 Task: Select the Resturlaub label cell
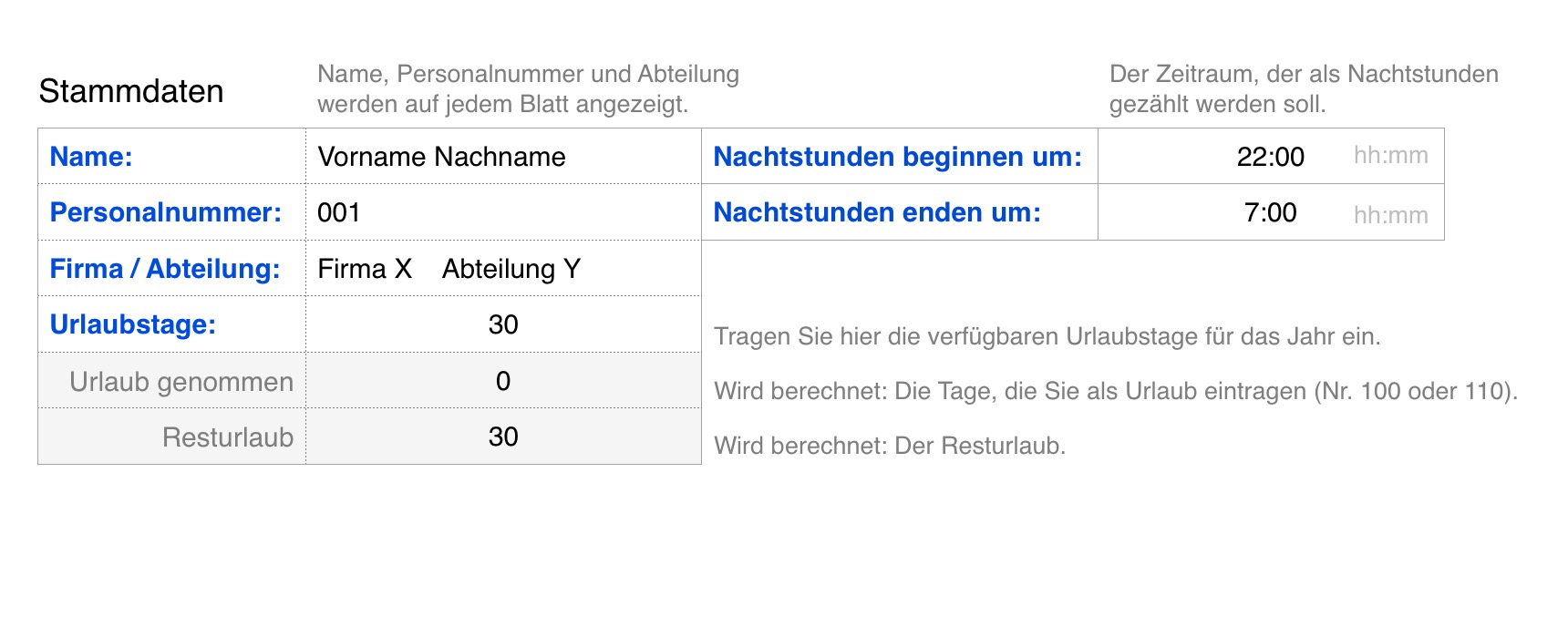[227, 437]
